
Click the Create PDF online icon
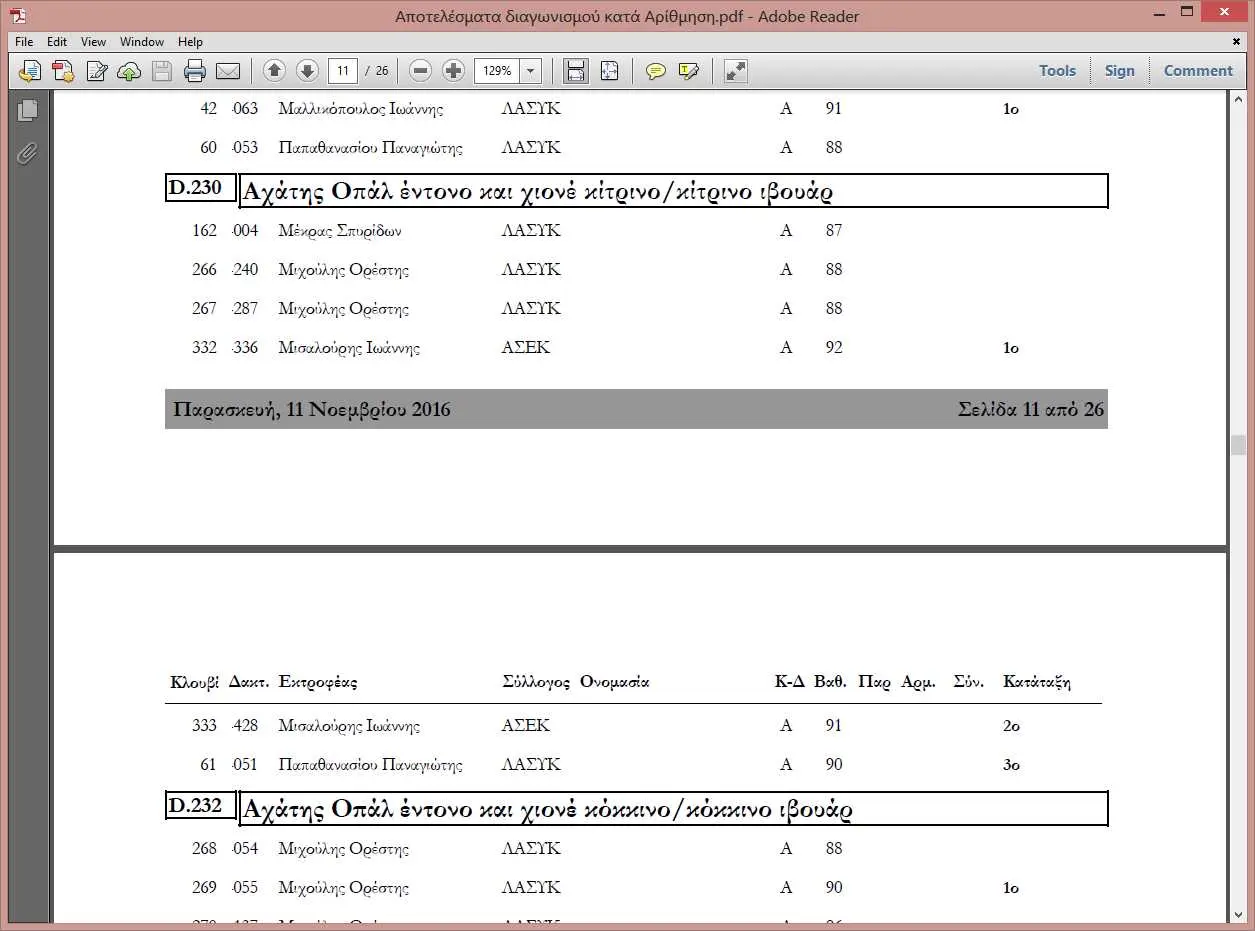point(63,71)
